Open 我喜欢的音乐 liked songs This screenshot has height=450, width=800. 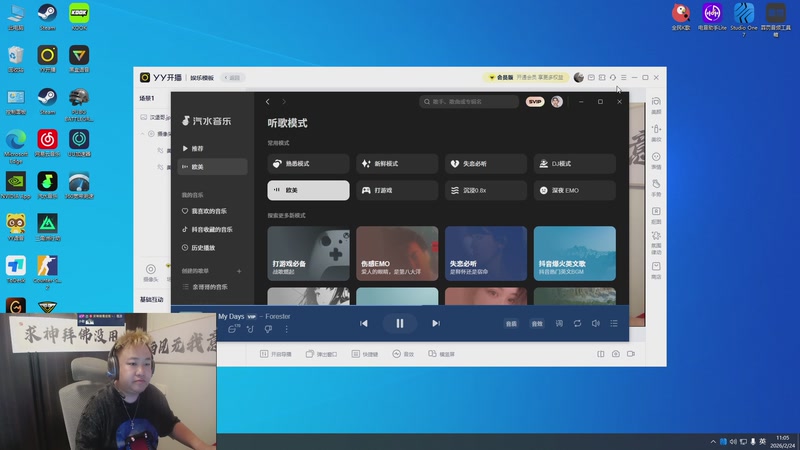coord(212,211)
